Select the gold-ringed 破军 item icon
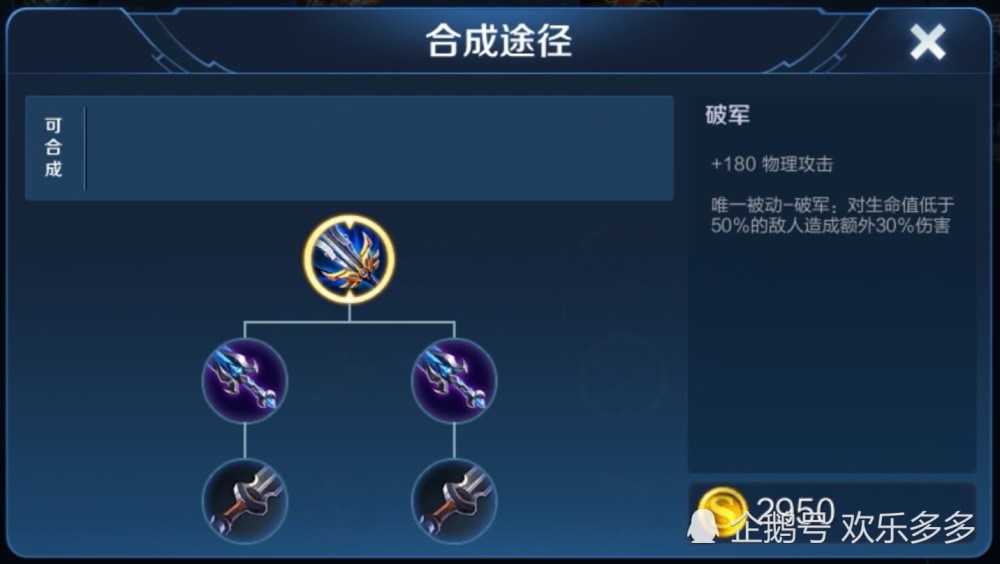This screenshot has width=1000, height=564. (x=349, y=259)
